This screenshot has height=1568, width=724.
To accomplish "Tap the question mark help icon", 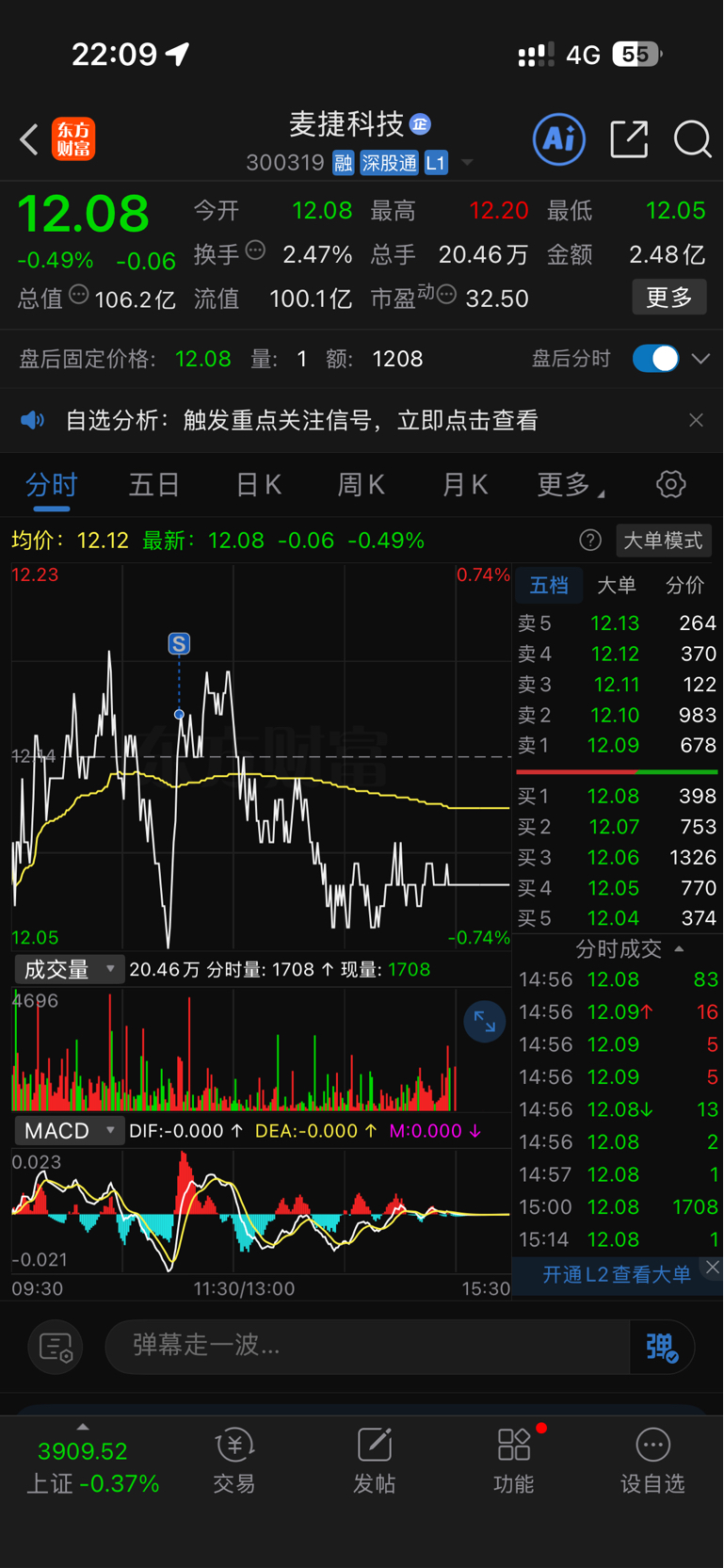I will (x=590, y=541).
